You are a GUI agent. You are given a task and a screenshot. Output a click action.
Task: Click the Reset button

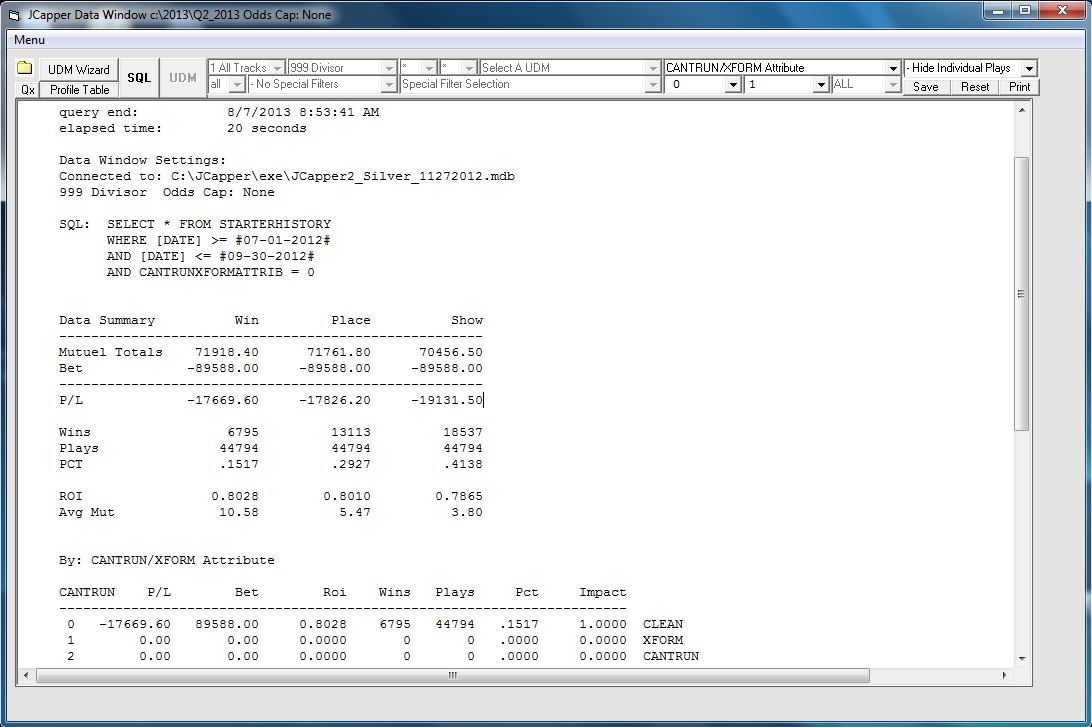click(x=975, y=87)
